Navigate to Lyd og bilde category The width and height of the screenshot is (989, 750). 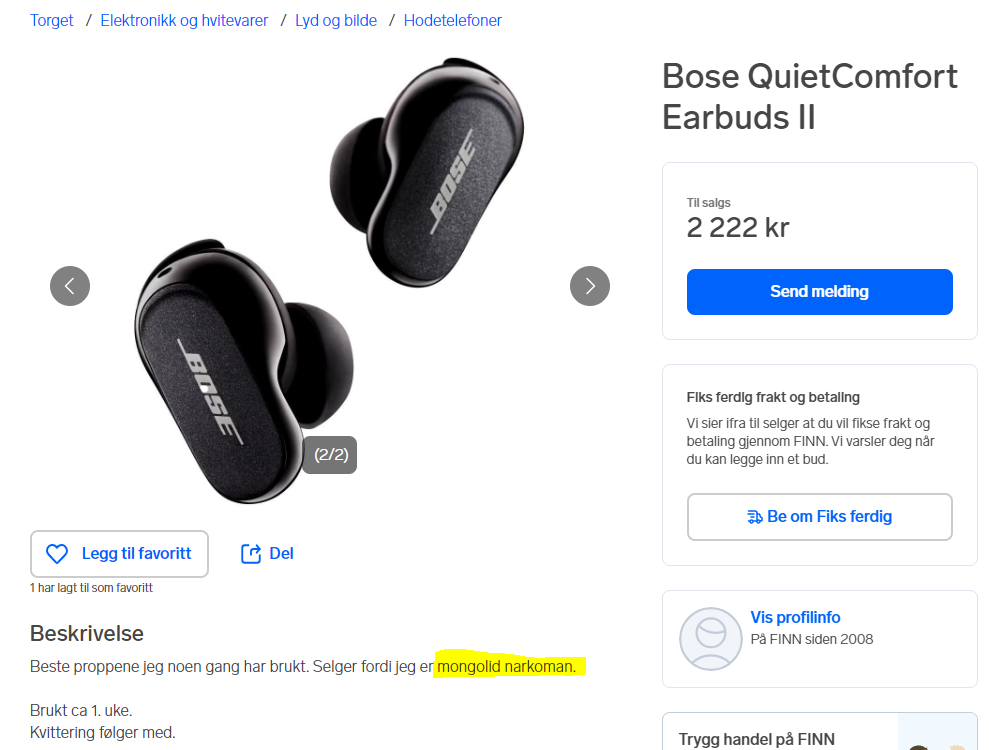pyautogui.click(x=336, y=20)
